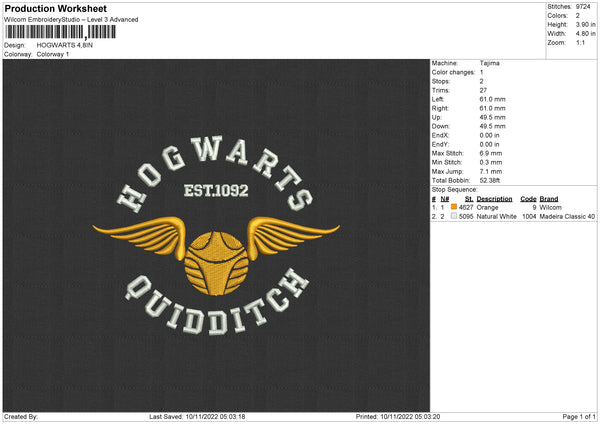Click the 'Wilcom' brand entry
Image resolution: width=600 pixels, height=424 pixels.
tap(551, 207)
